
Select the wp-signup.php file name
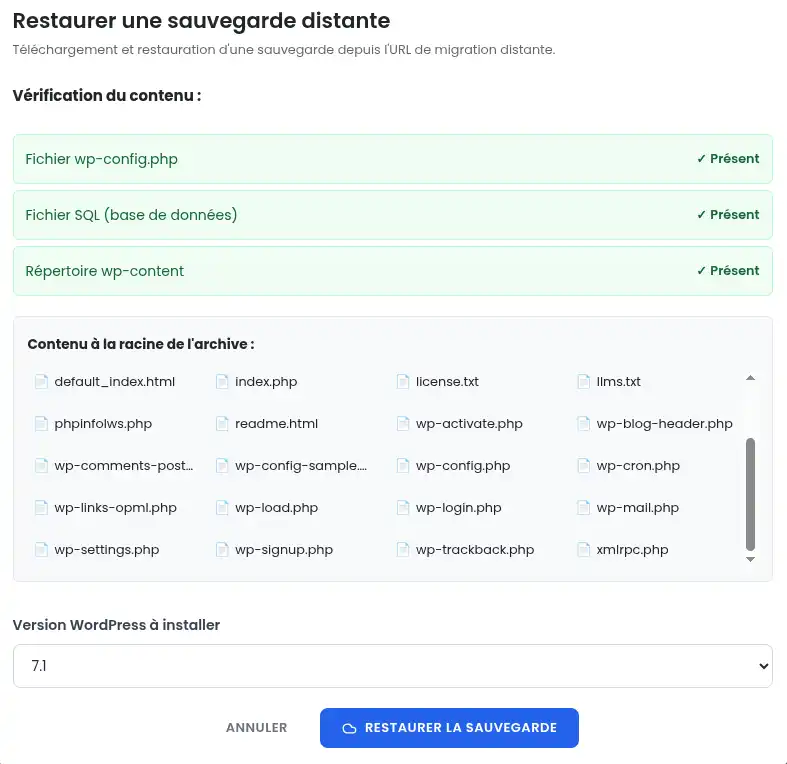(x=284, y=550)
